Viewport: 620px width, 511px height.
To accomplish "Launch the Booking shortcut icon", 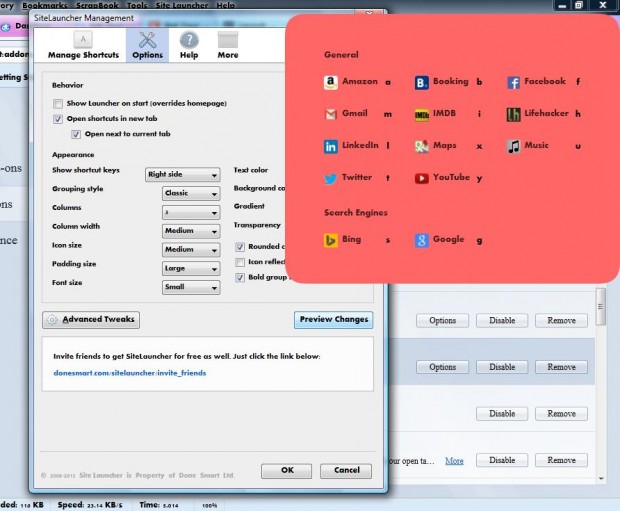I will [x=422, y=82].
